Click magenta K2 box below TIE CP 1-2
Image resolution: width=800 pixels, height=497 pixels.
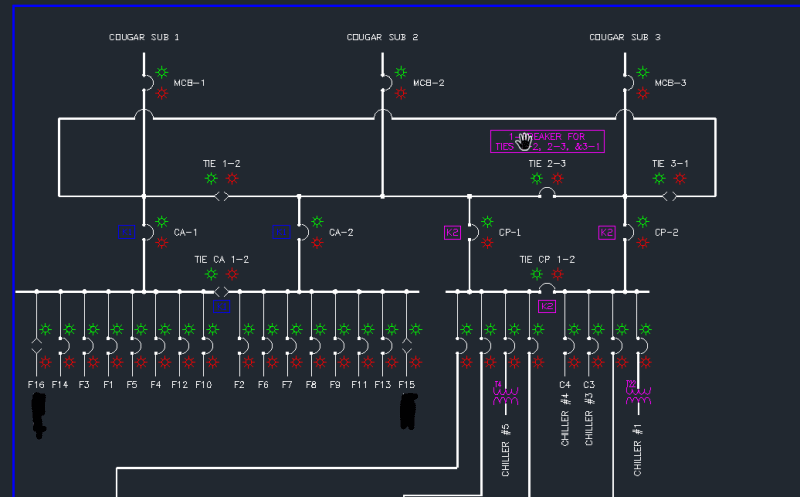pos(547,306)
